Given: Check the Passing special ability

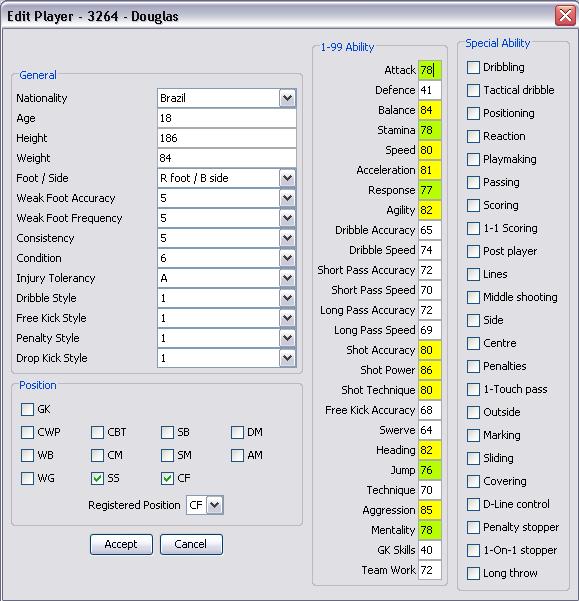Looking at the screenshot, I should tap(473, 182).
